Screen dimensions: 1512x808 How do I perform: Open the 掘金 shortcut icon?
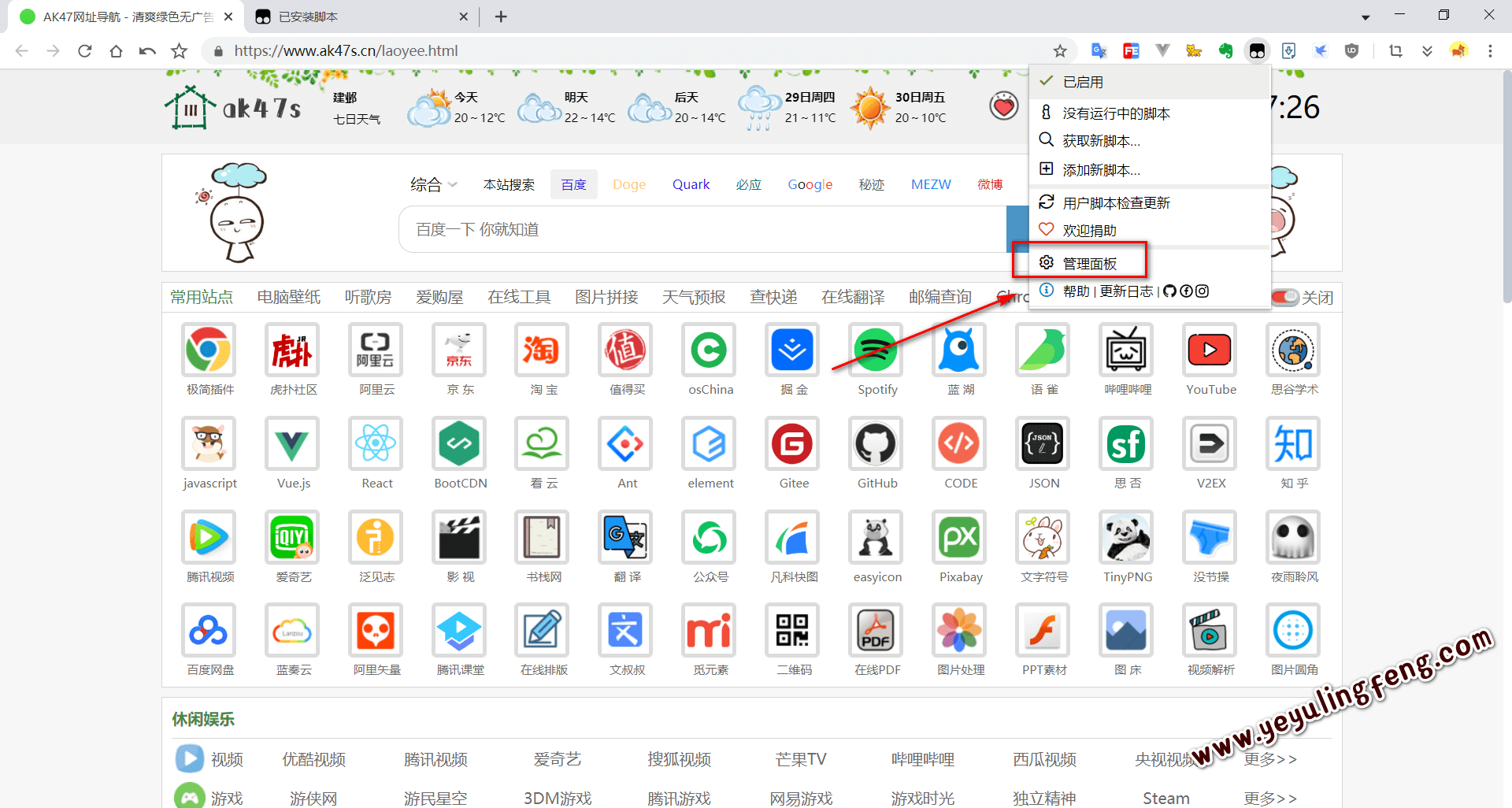(x=792, y=350)
